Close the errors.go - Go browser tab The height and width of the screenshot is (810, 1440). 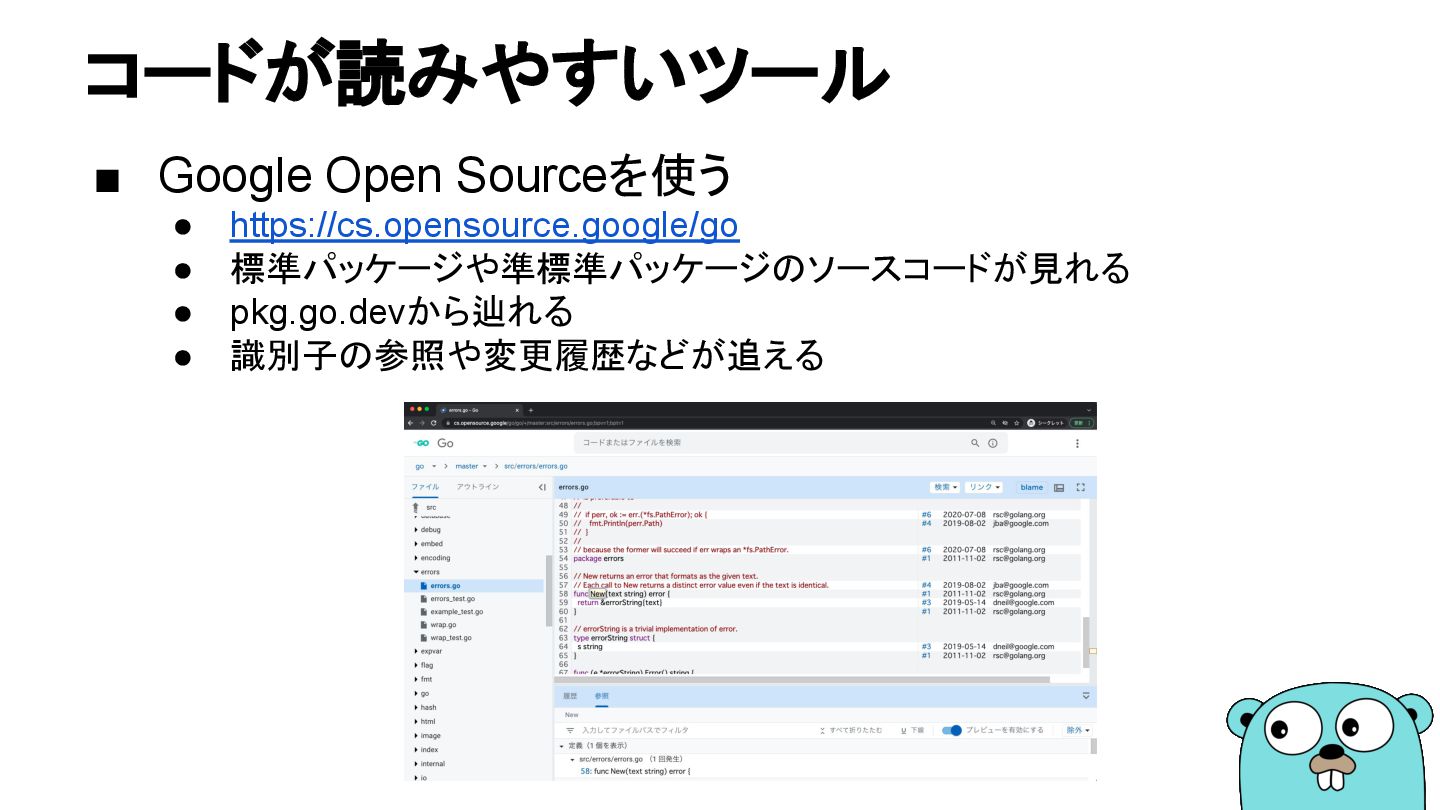(517, 410)
